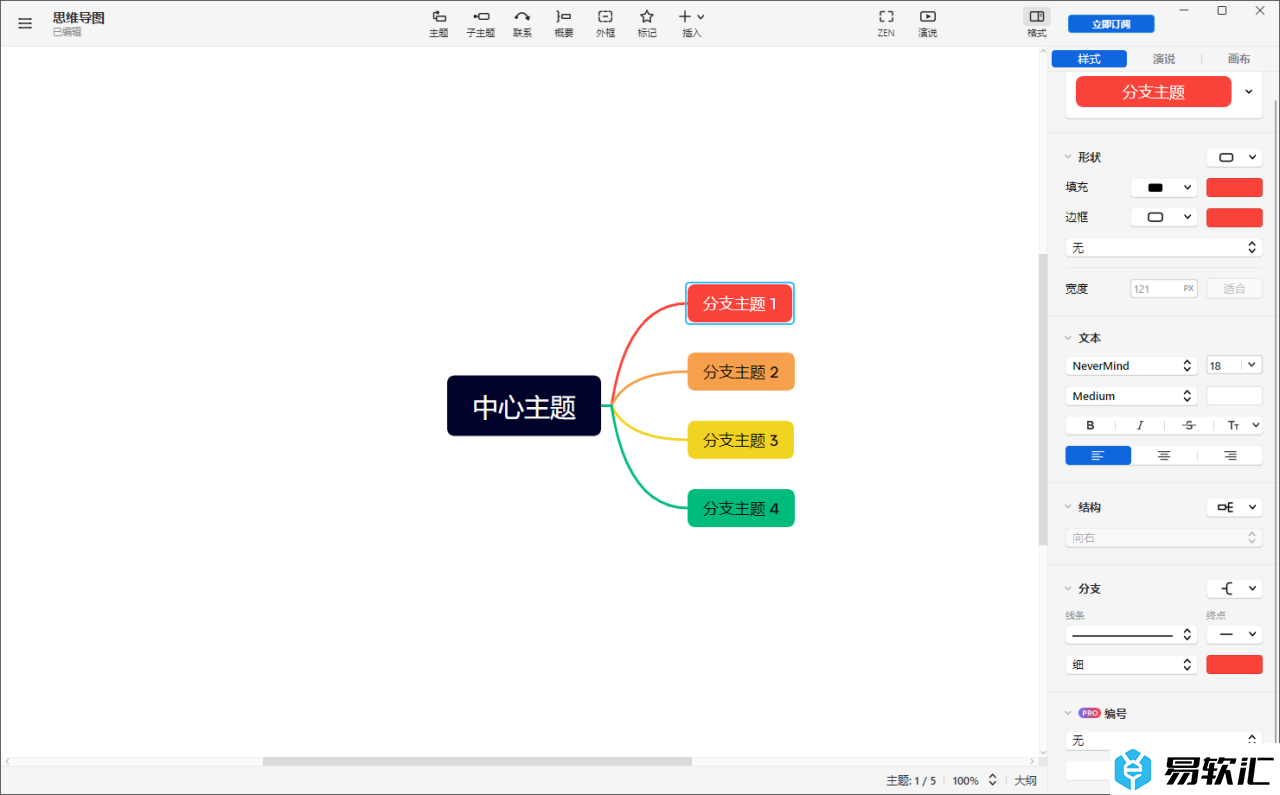Collapse the 形状 section
The image size is (1280, 795).
pos(1067,158)
